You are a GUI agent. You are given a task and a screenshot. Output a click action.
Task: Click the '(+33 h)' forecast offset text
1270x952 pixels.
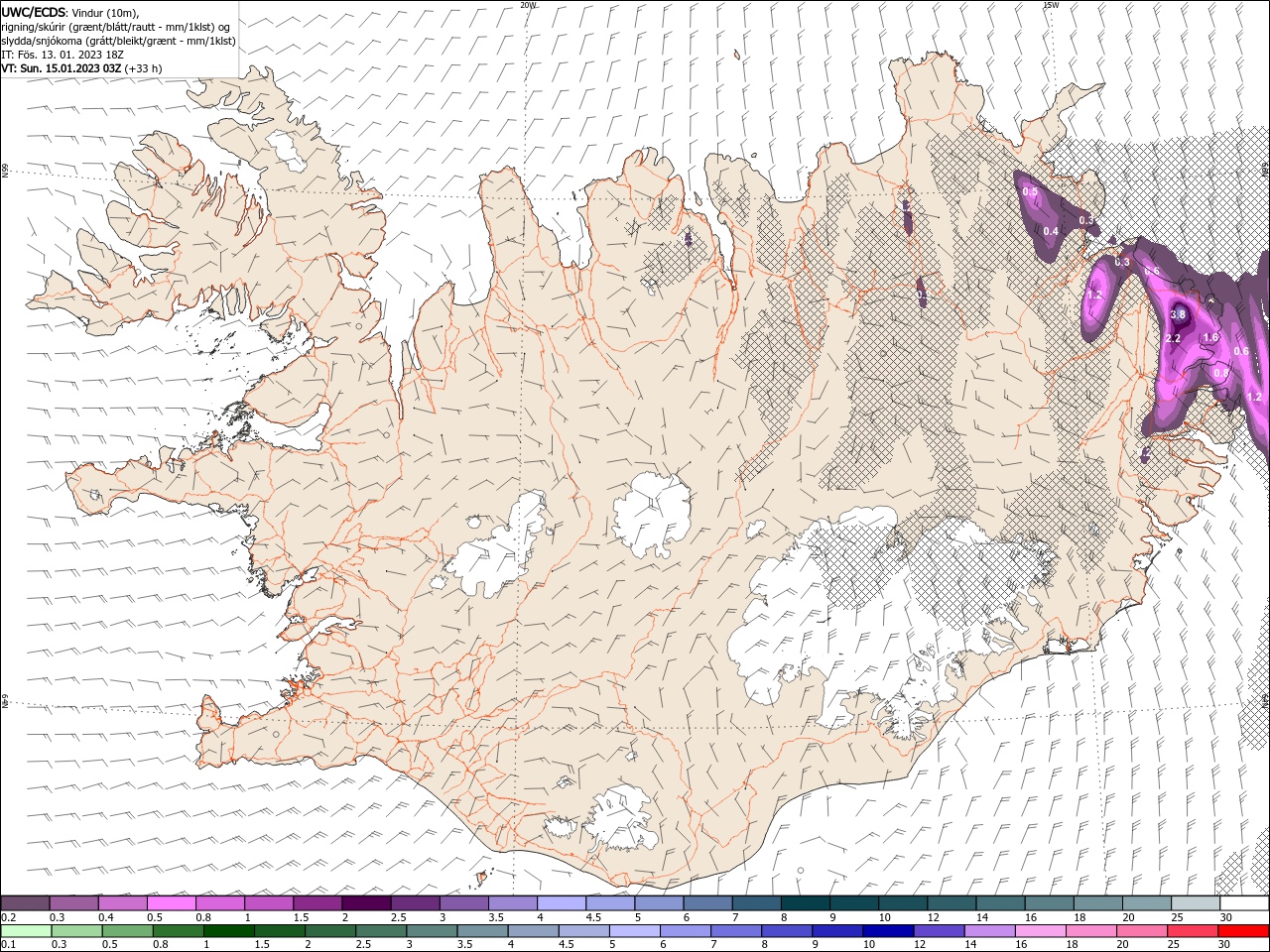tap(143, 68)
